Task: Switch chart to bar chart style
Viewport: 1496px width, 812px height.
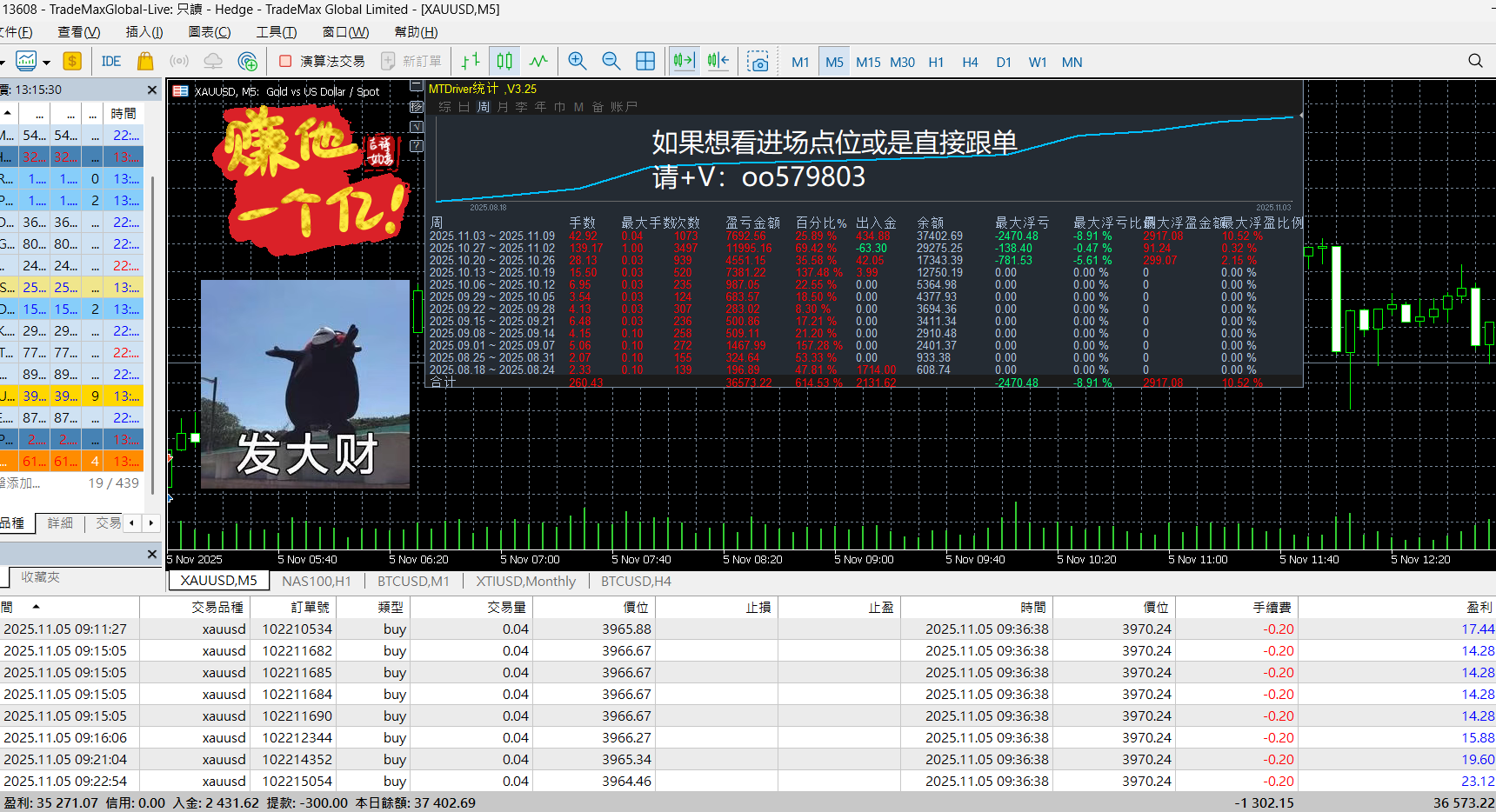Action: [470, 61]
